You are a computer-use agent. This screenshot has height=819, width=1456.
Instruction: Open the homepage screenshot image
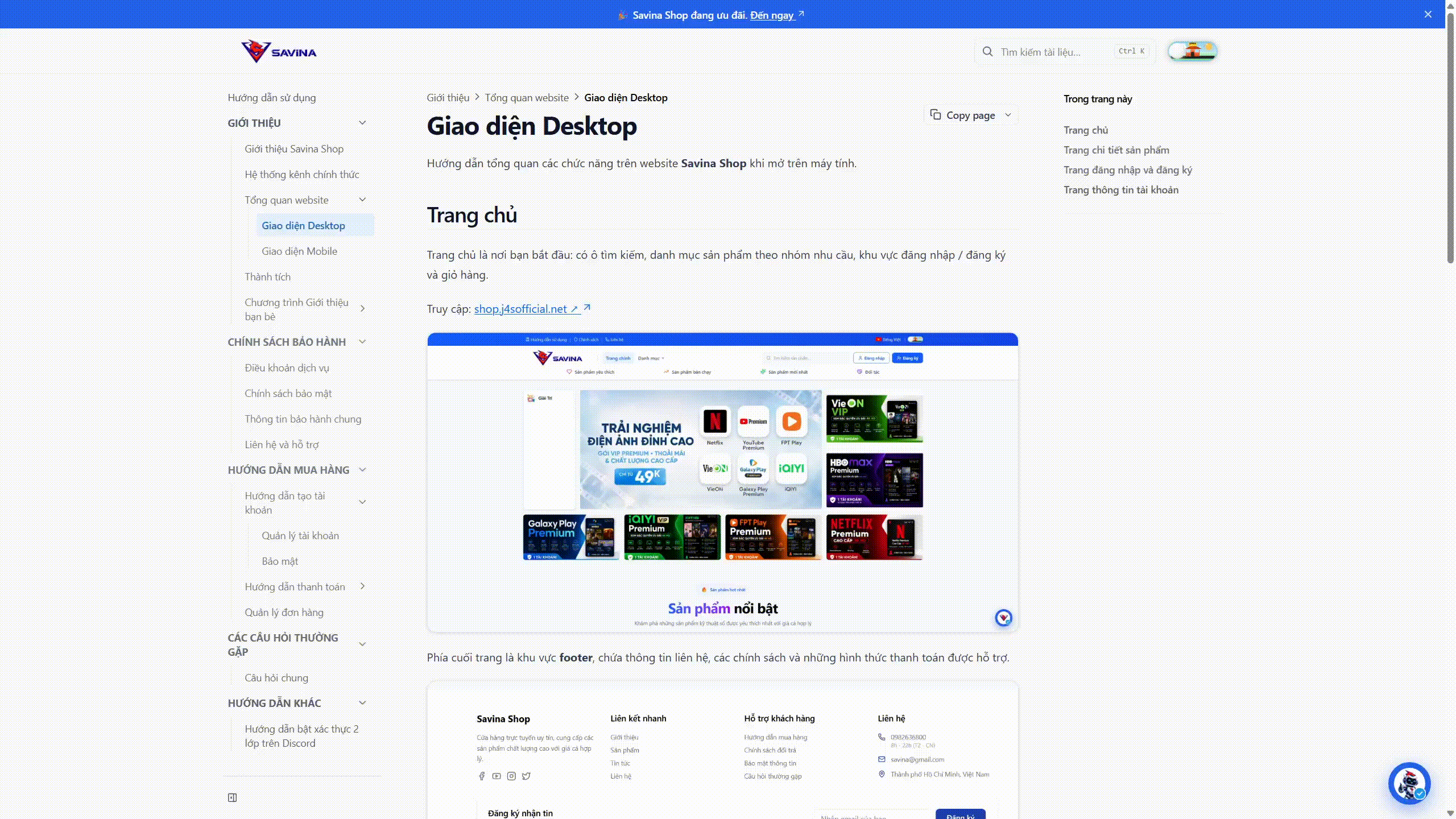coord(722,482)
